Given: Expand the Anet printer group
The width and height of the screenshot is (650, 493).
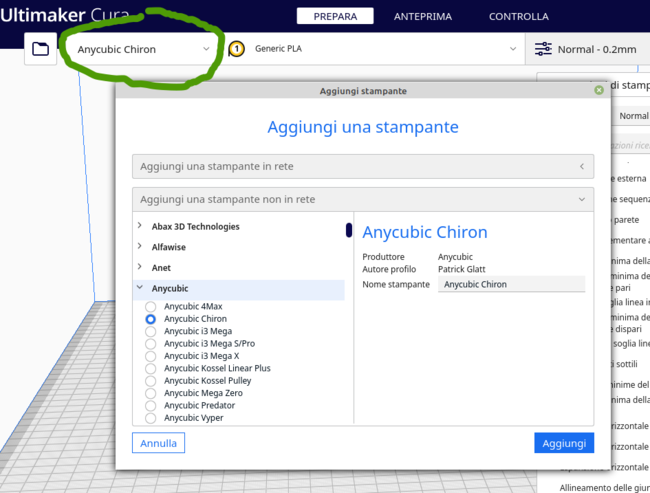Looking at the screenshot, I should point(139,268).
